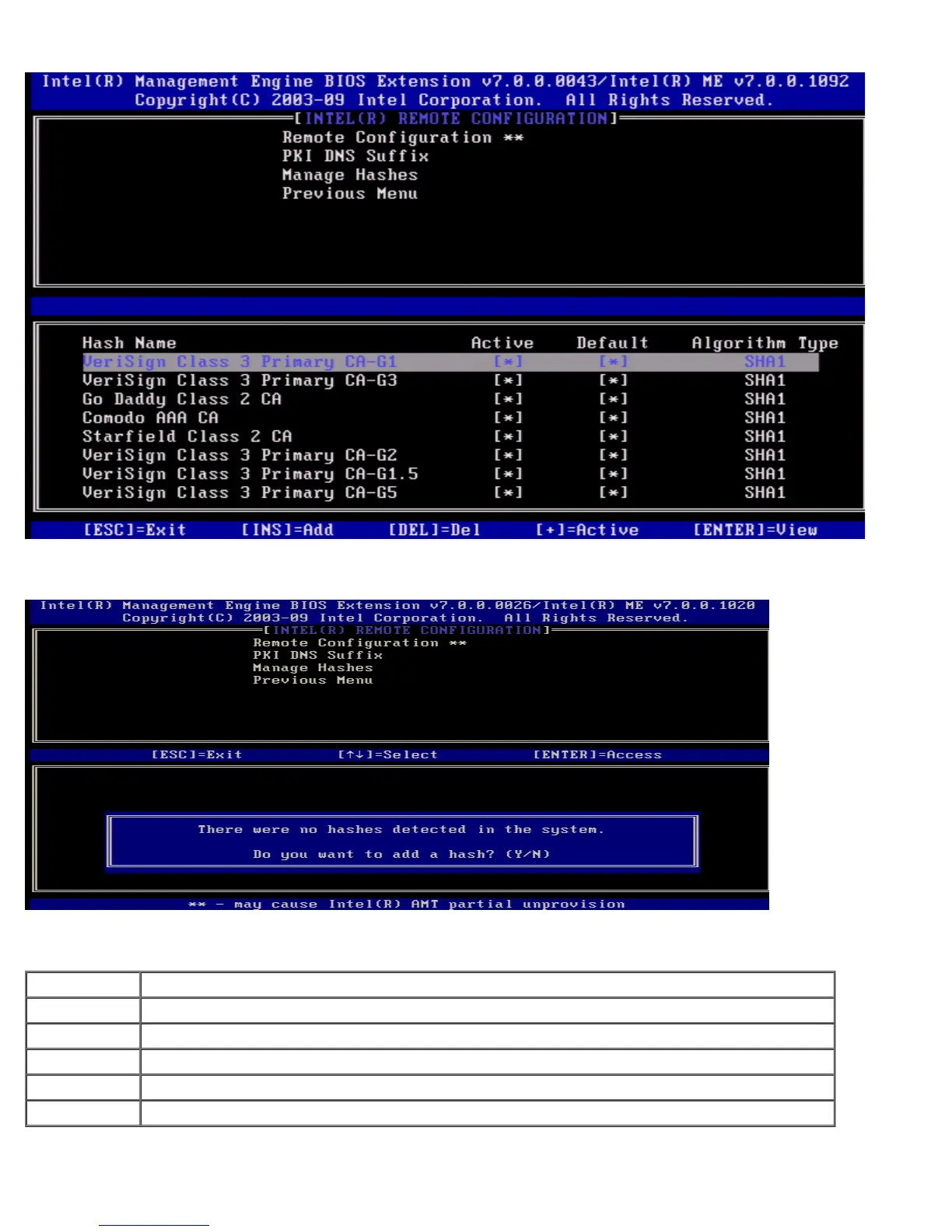This screenshot has height=1232, width=952.
Task: Choose Previous Menu in hash-list screen
Action: [x=350, y=194]
